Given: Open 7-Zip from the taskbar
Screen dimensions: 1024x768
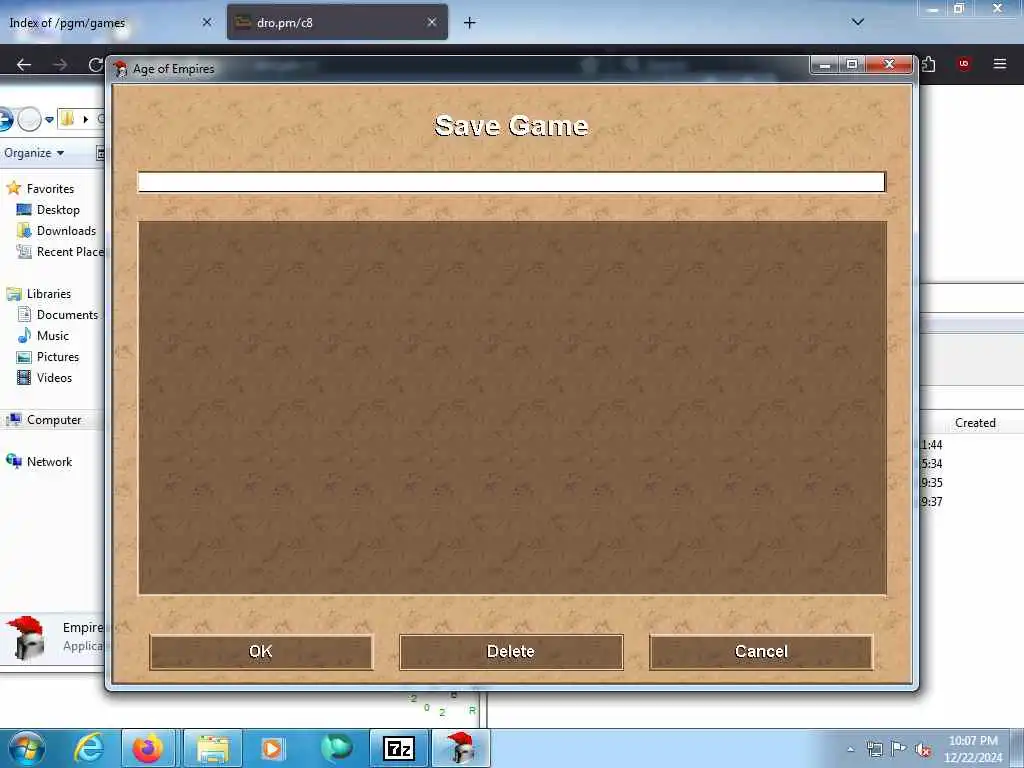Looking at the screenshot, I should (x=399, y=748).
